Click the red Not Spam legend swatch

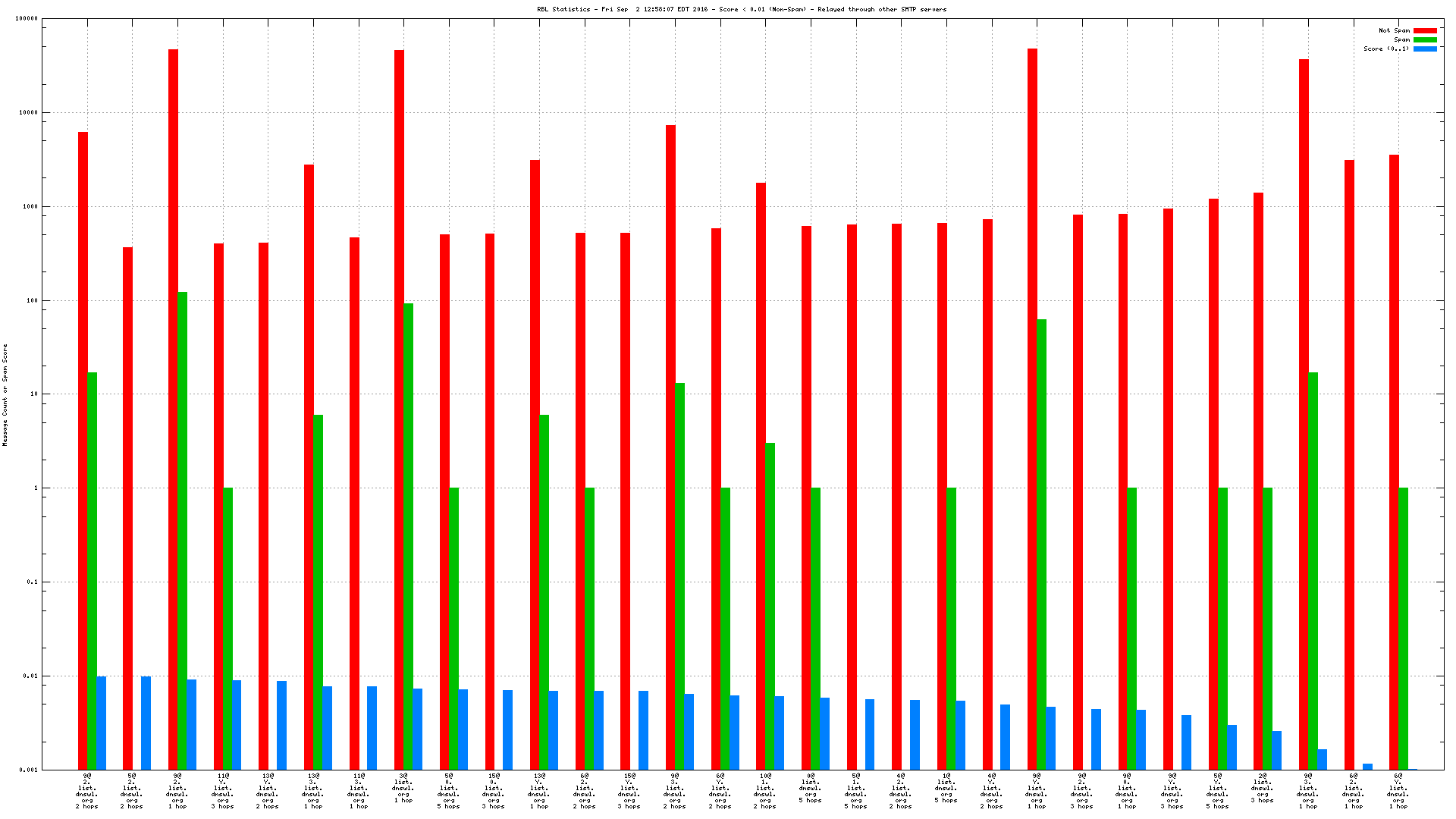point(1425,31)
